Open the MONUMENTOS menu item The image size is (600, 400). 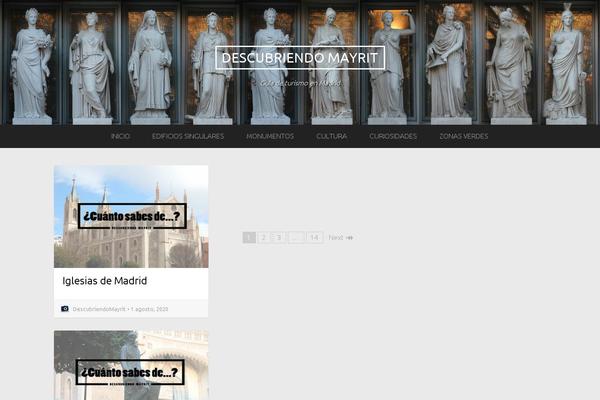[270, 136]
